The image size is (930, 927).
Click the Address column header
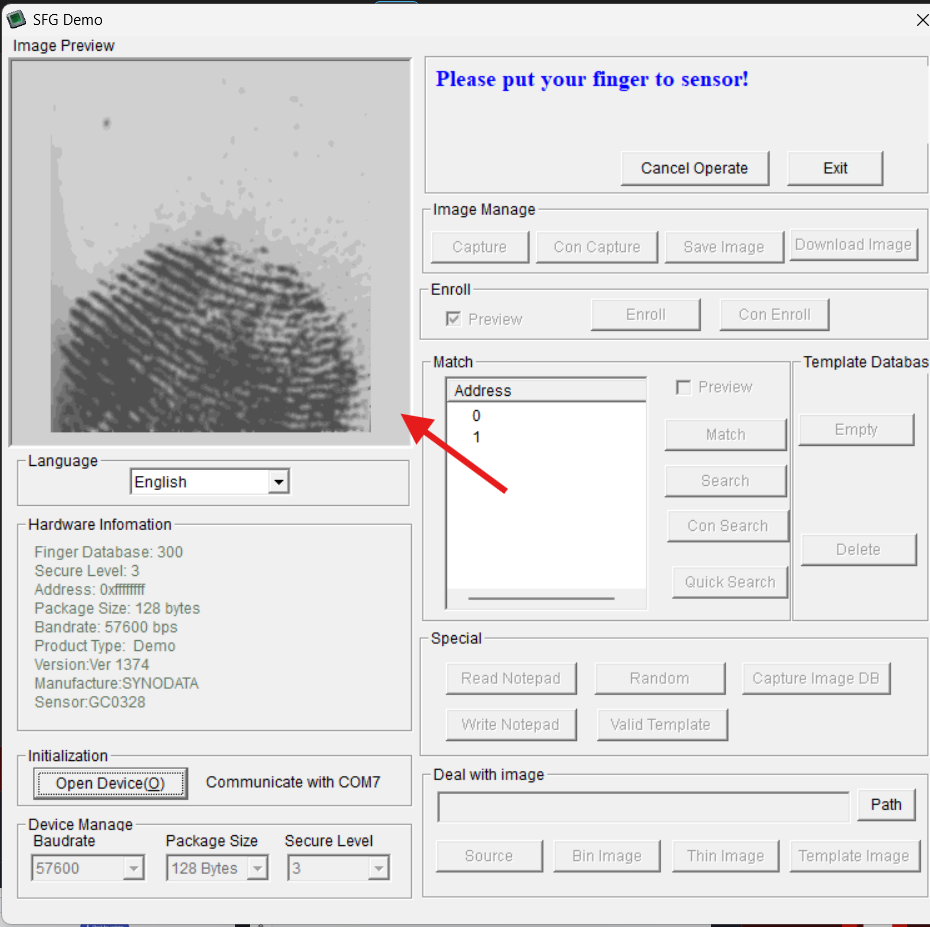point(546,390)
